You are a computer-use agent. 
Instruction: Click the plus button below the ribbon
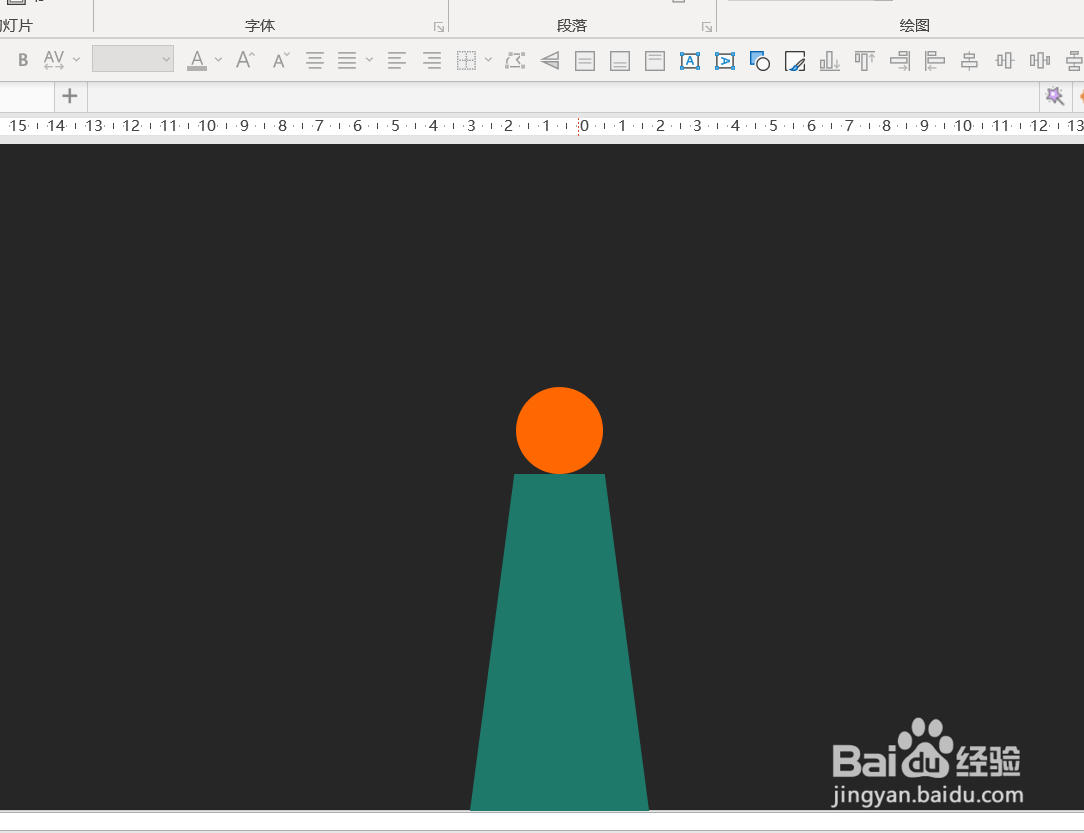(70, 96)
